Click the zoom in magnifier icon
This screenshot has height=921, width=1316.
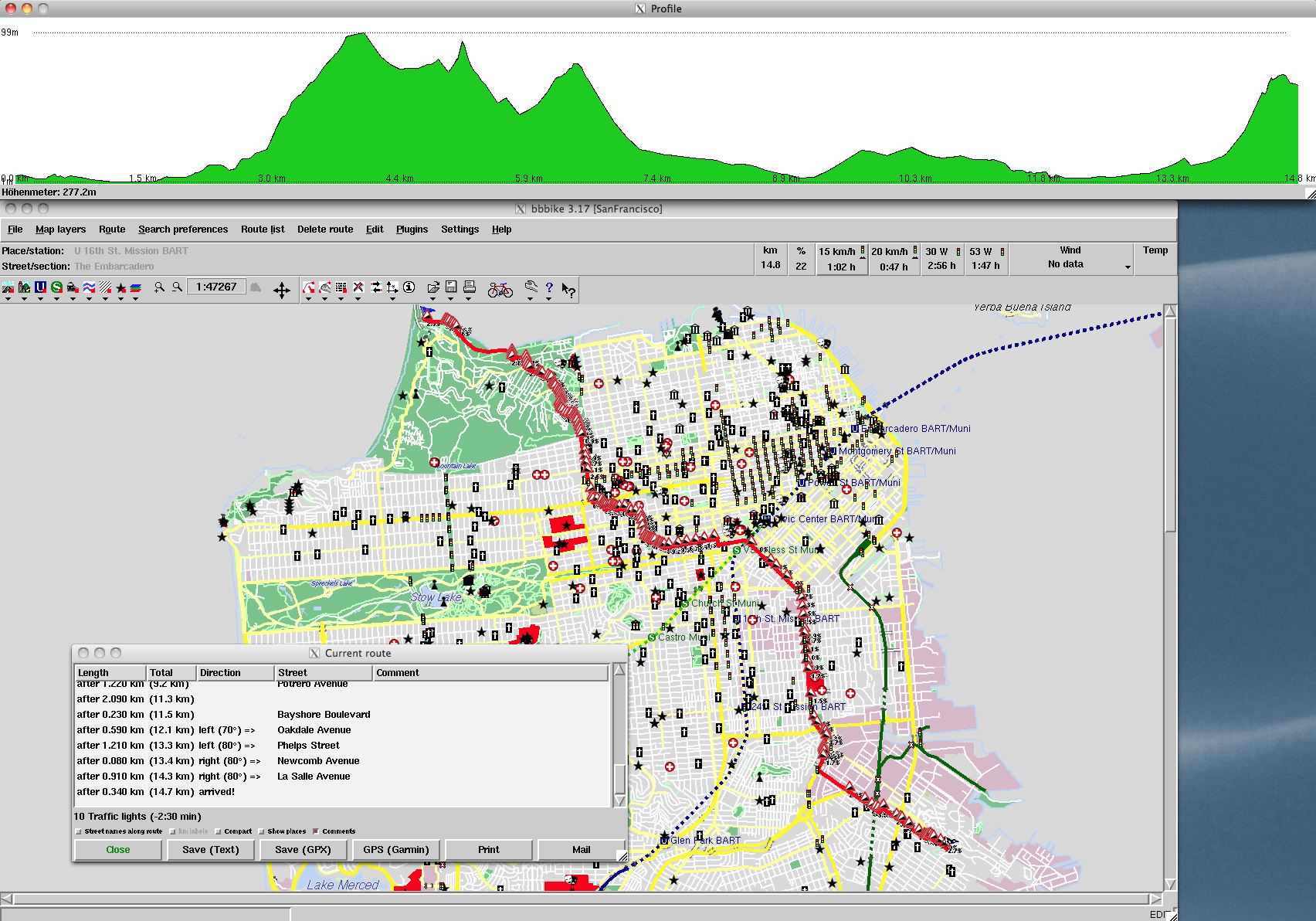[x=159, y=287]
